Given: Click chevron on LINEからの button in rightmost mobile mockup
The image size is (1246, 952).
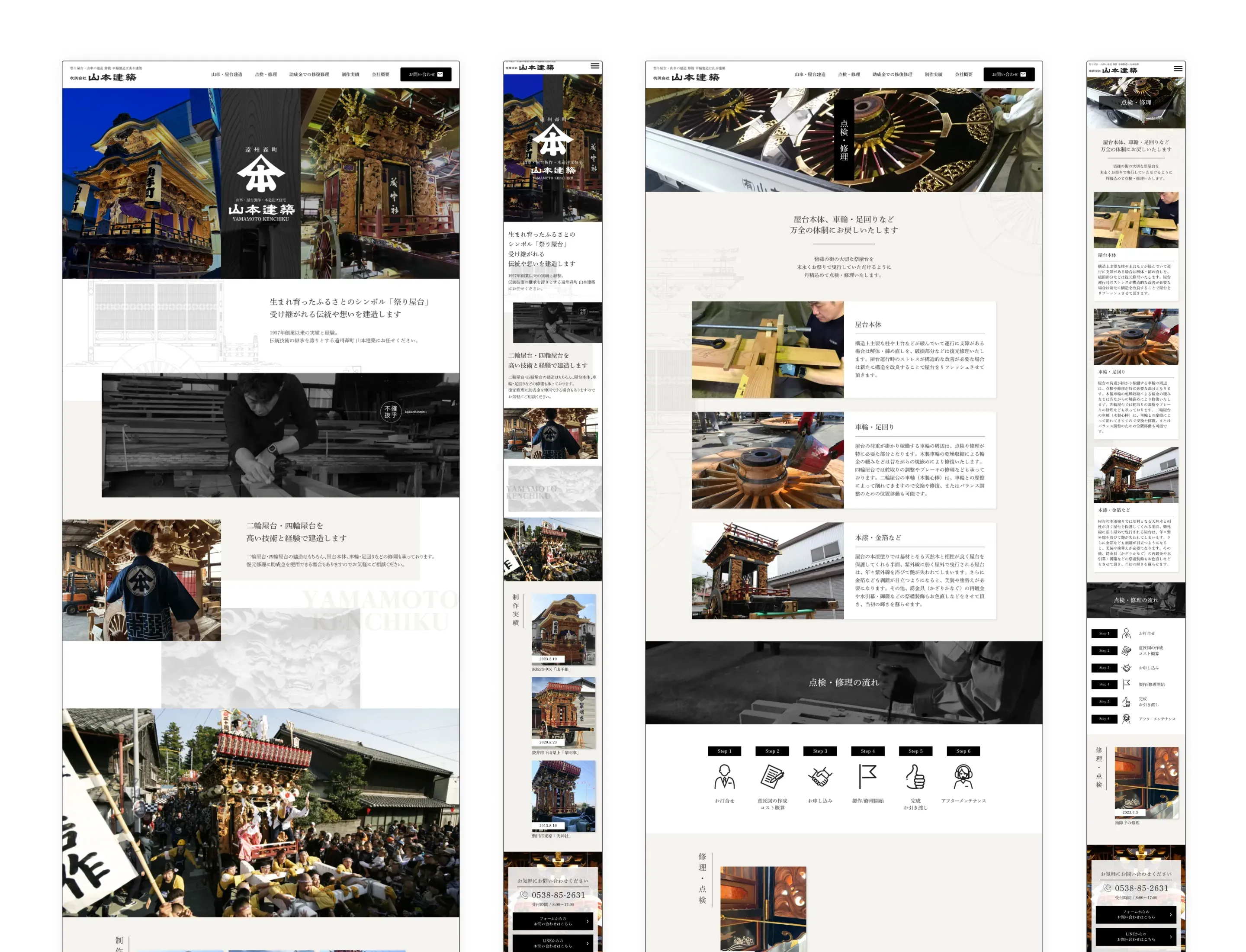Looking at the screenshot, I should pos(1170,936).
